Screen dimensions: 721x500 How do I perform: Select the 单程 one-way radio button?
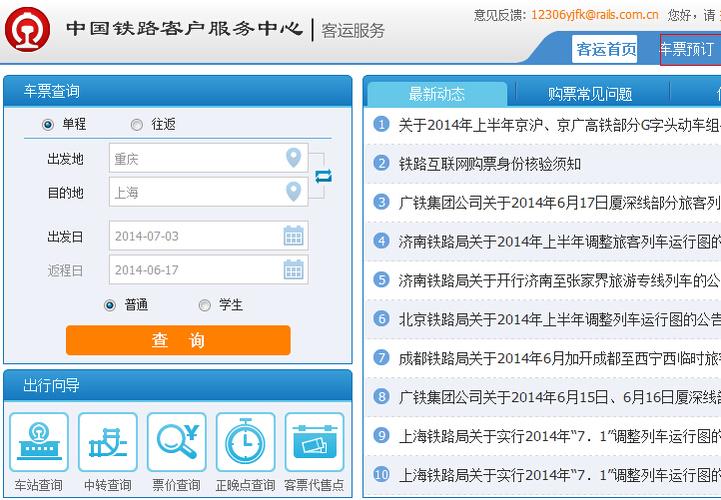[x=48, y=125]
